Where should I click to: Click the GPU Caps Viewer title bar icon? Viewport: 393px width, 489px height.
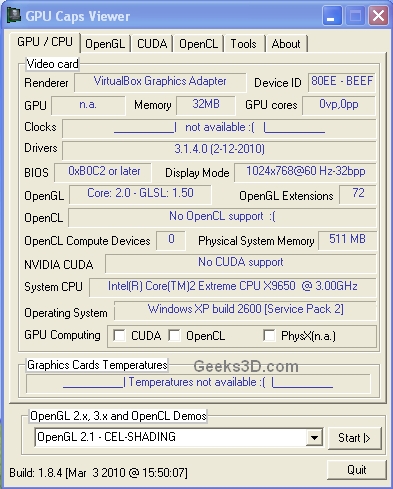(x=14, y=15)
